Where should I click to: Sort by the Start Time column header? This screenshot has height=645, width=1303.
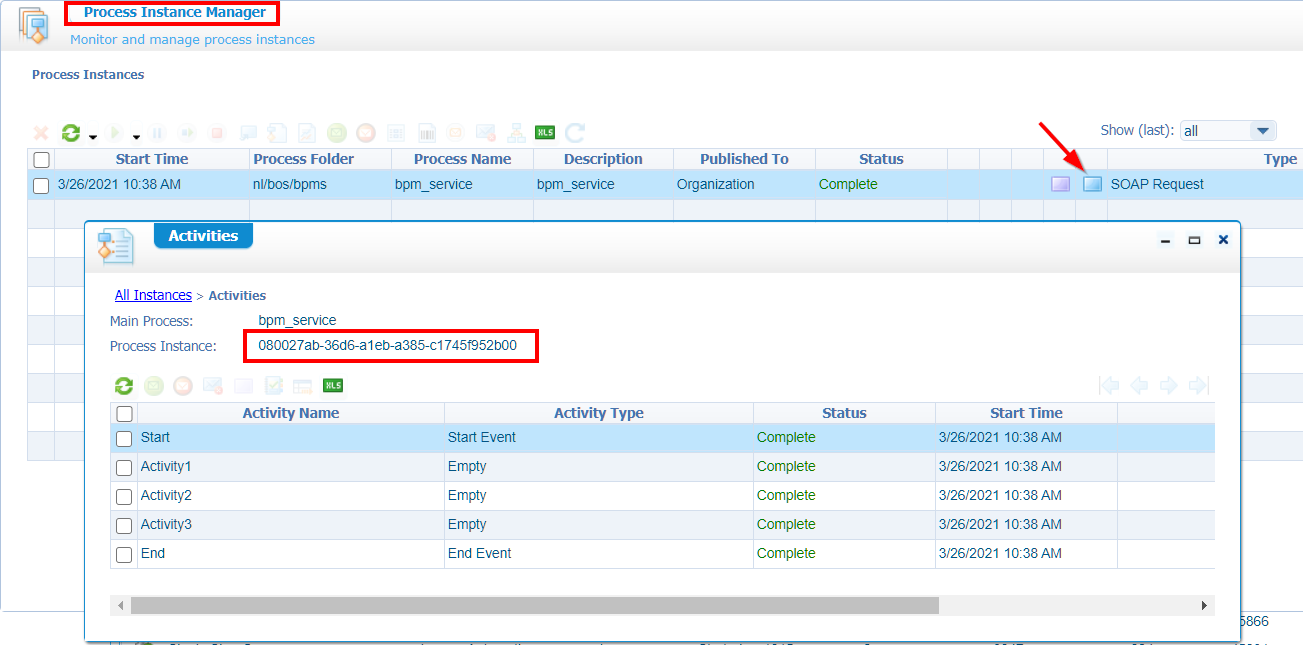151,159
